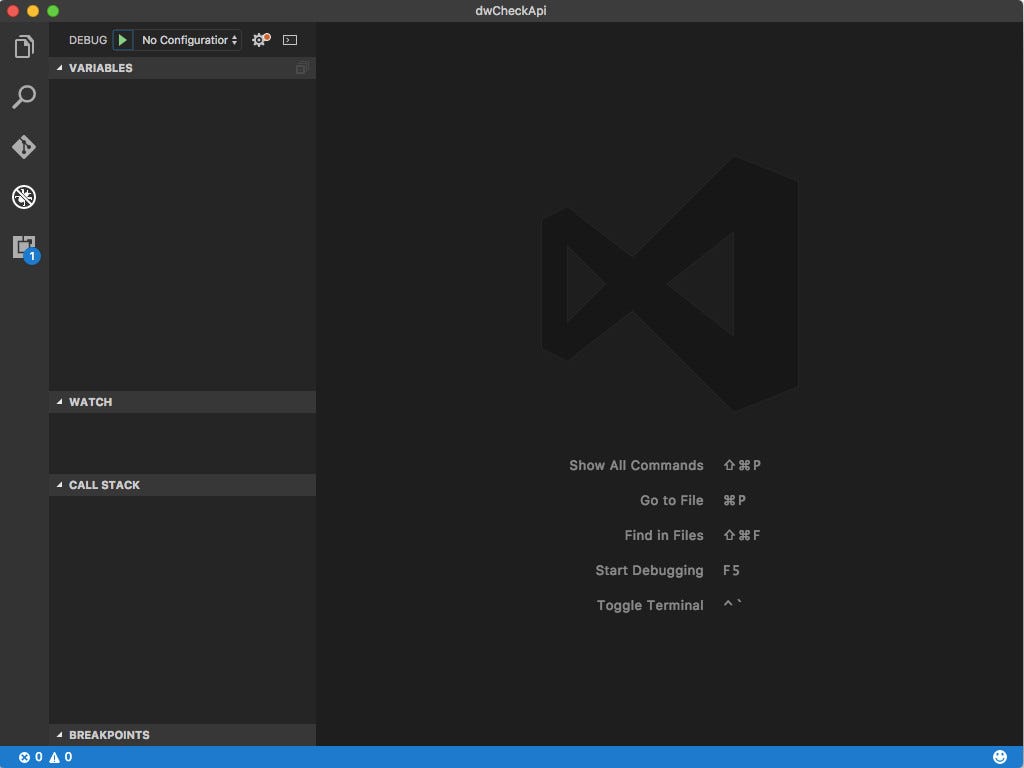1024x768 pixels.
Task: Click the Start Debugging text
Action: click(x=649, y=570)
